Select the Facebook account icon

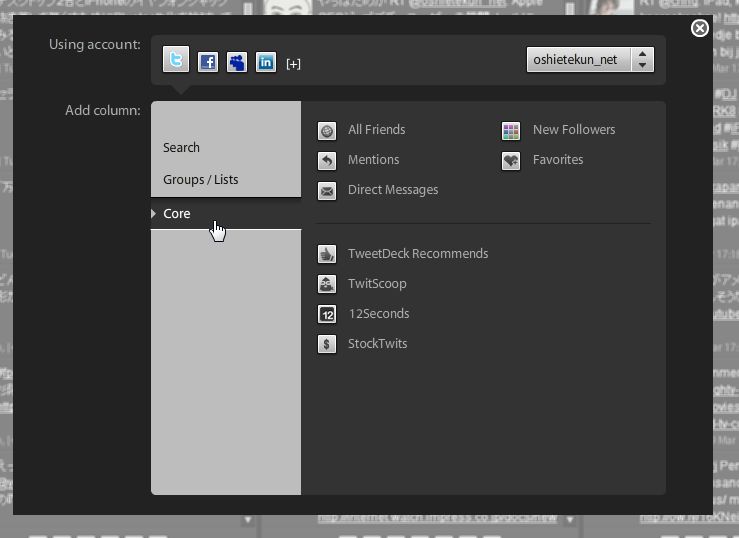[208, 62]
